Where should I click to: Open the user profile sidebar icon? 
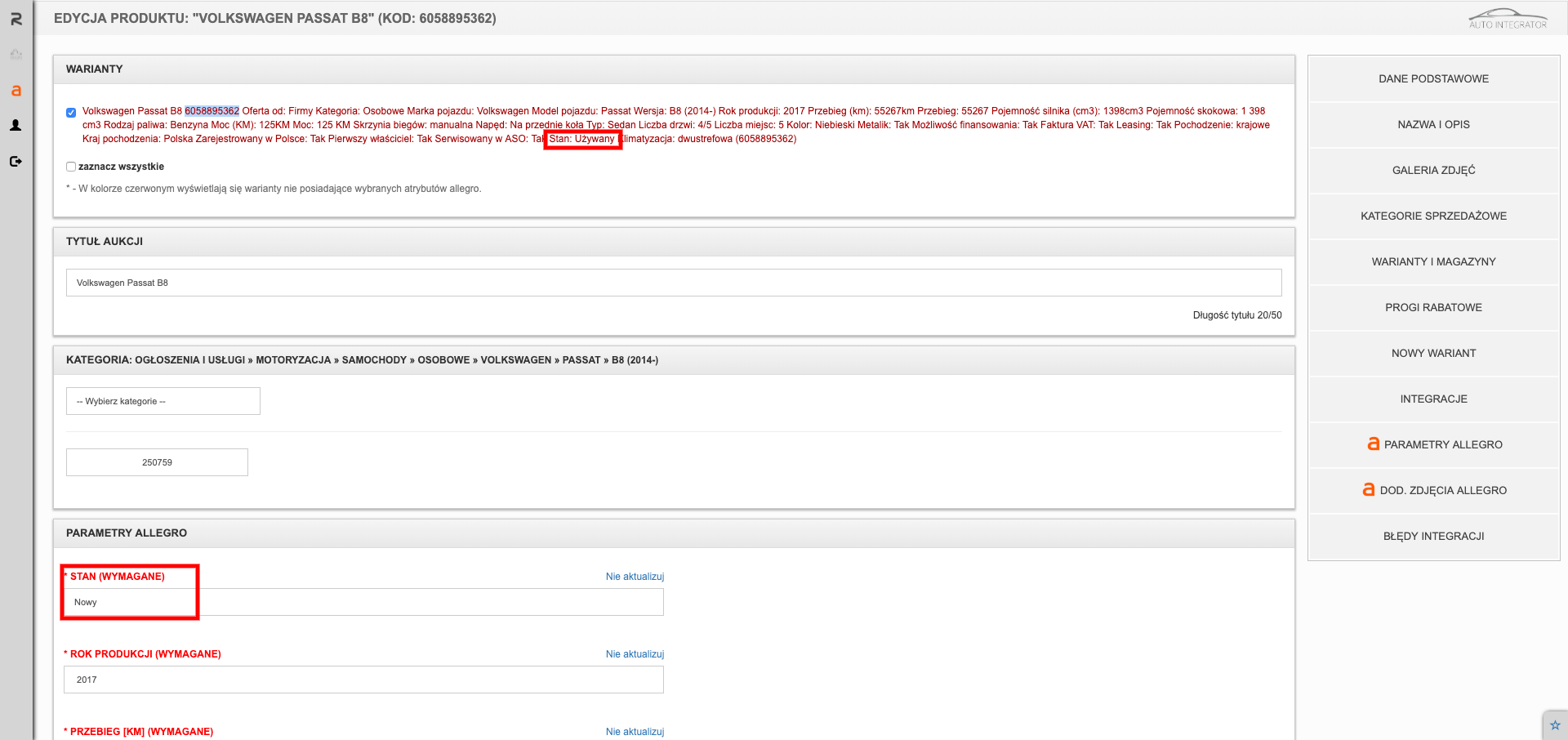tap(16, 126)
